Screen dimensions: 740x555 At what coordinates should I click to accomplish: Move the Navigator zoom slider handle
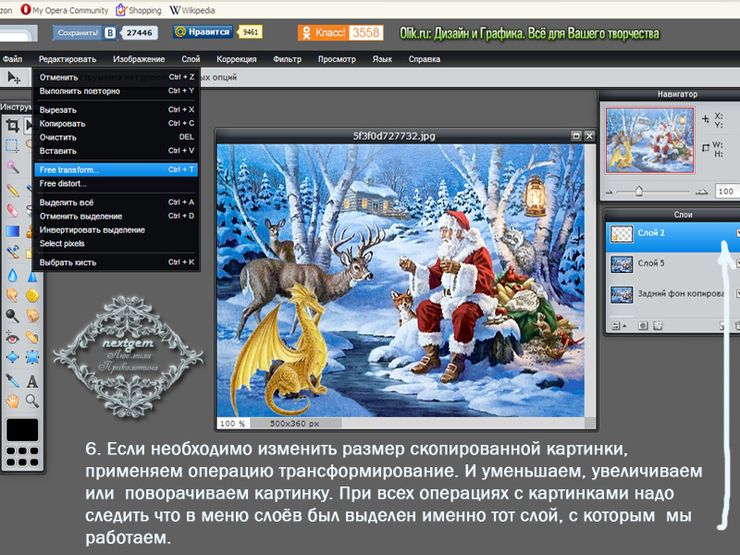(639, 191)
